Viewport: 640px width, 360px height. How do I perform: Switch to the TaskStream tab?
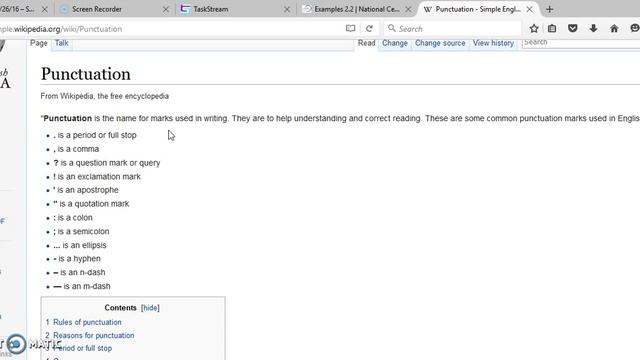click(235, 9)
